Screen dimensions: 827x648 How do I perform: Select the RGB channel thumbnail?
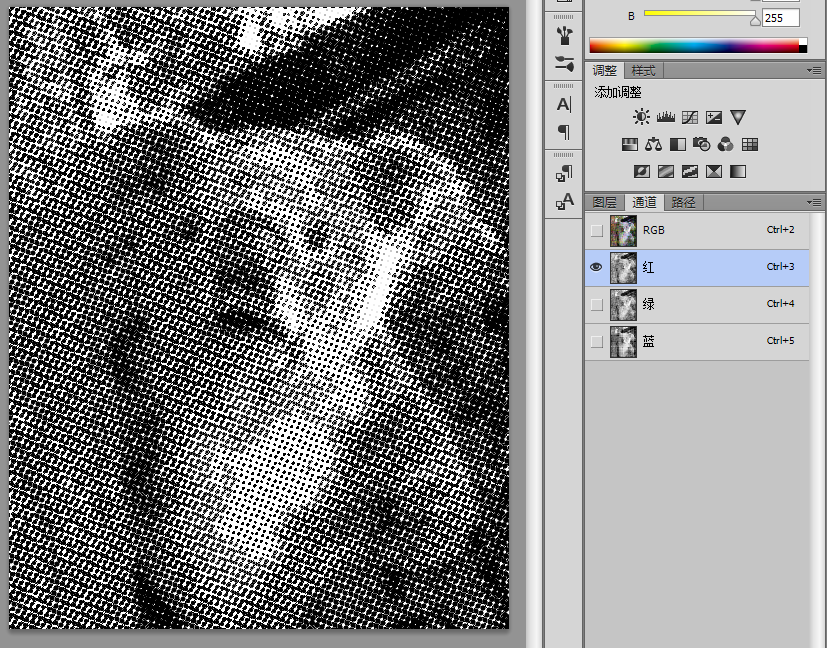tap(623, 231)
